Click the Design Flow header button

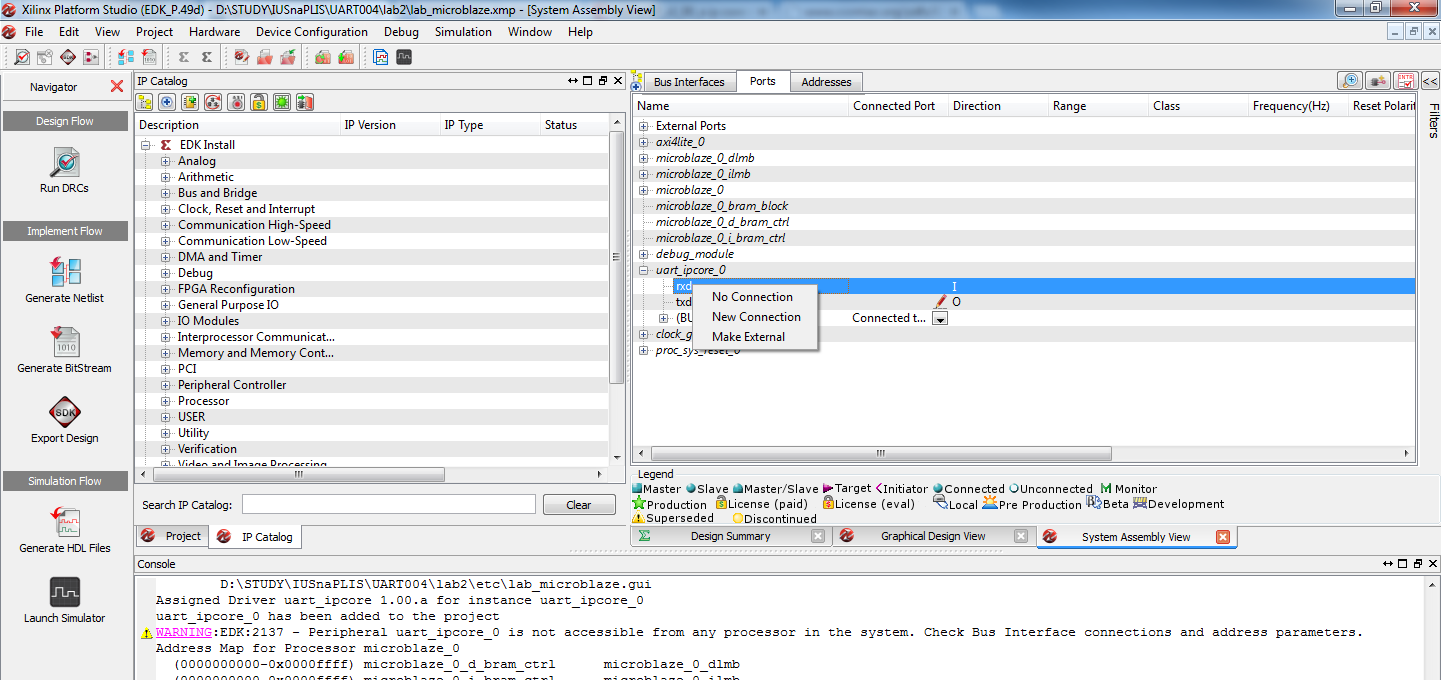click(x=65, y=121)
